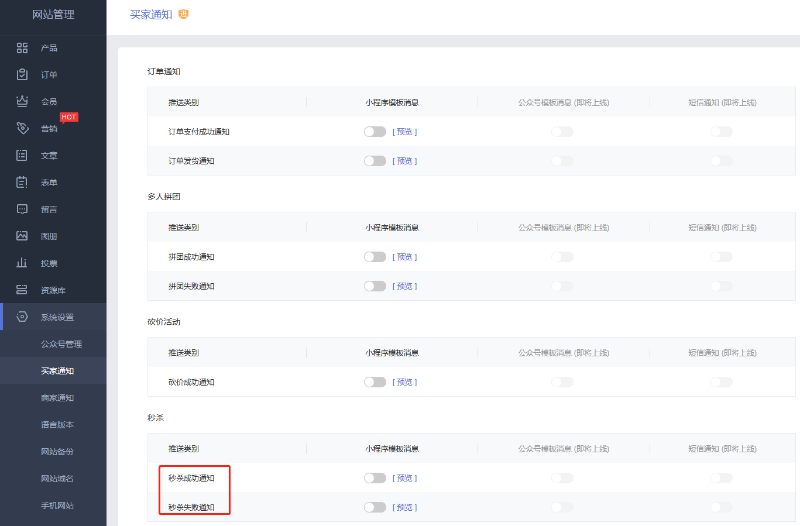
Task: Click the 拼团成功通知 row label
Action: point(191,257)
